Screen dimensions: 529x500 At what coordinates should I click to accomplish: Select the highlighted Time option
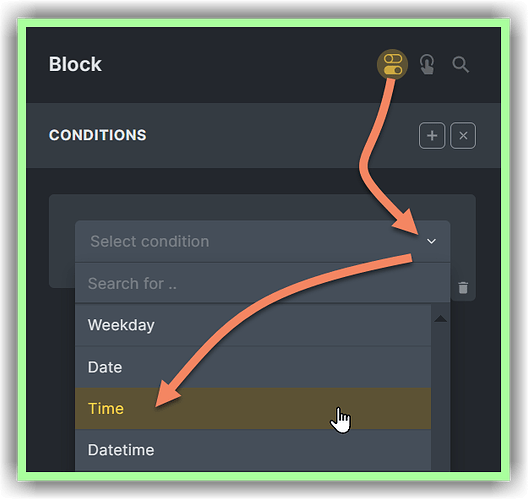253,409
